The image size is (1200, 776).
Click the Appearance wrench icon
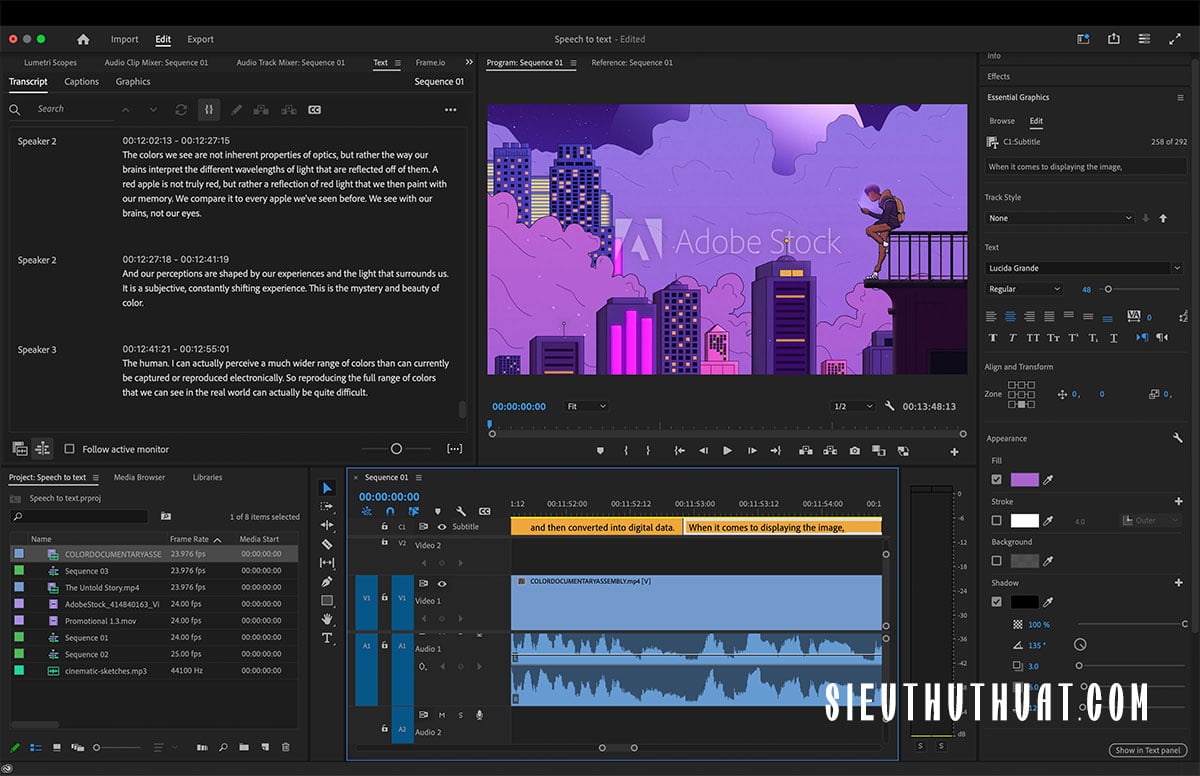click(x=1178, y=438)
